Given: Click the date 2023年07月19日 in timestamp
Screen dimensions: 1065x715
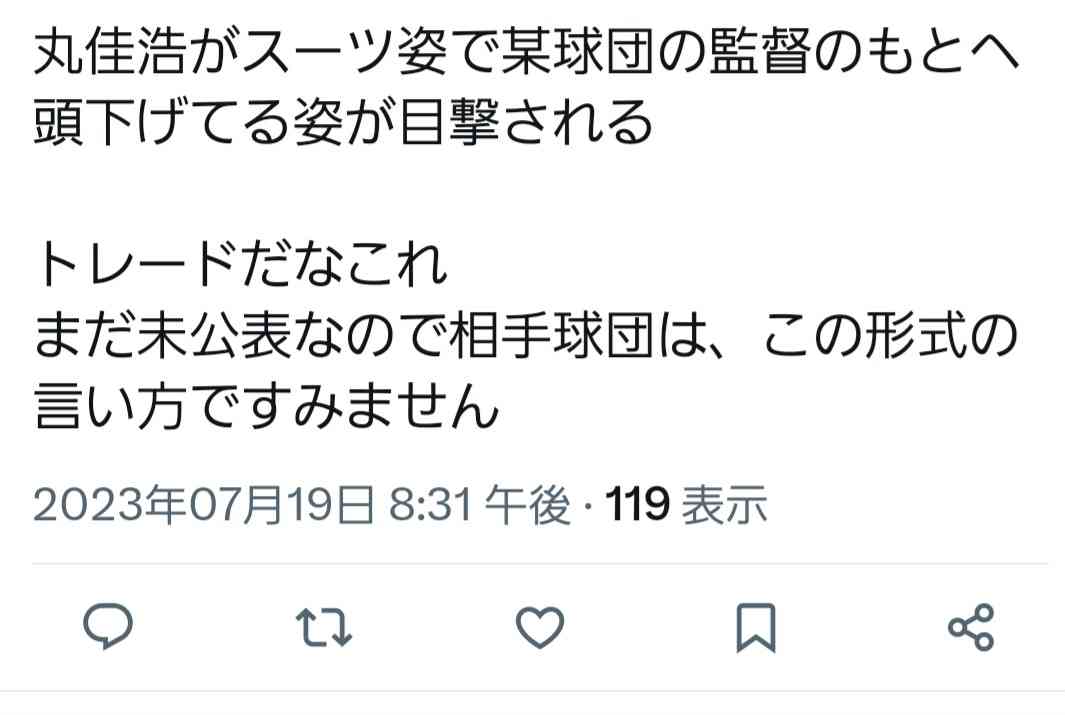Looking at the screenshot, I should pyautogui.click(x=203, y=505).
